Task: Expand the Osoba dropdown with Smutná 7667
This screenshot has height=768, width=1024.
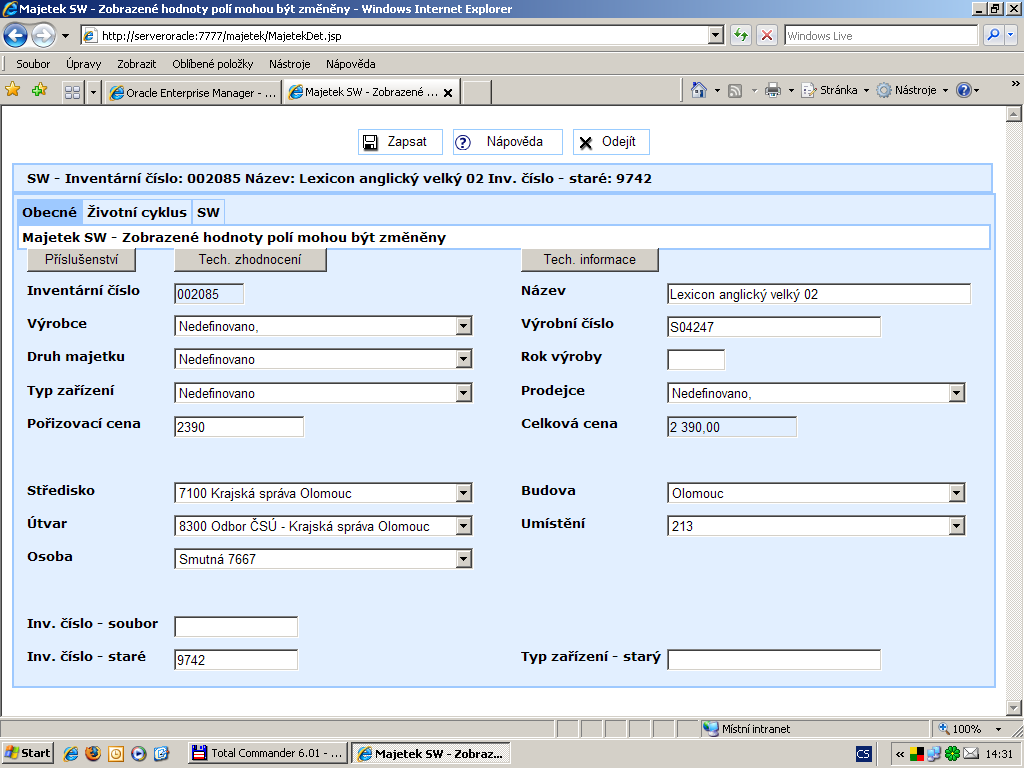Action: pyautogui.click(x=463, y=559)
